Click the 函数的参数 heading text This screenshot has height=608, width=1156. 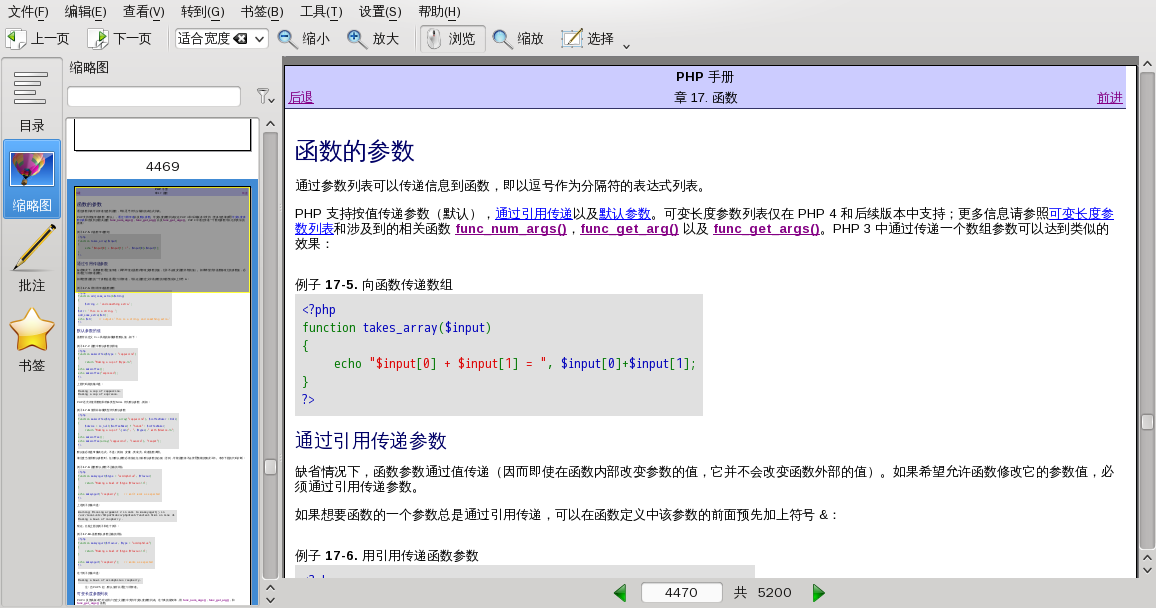355,151
